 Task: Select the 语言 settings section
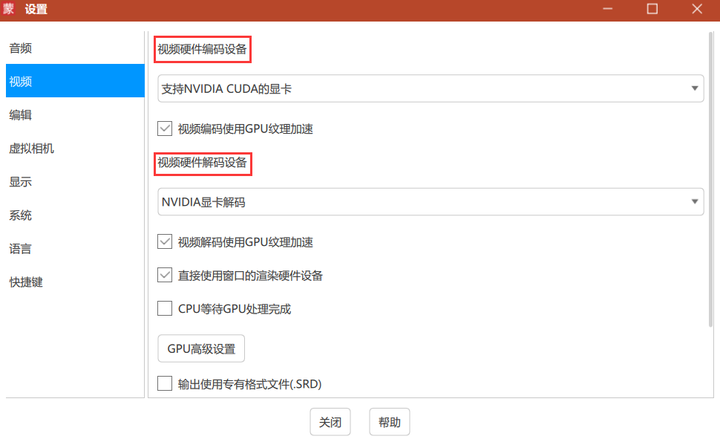pos(21,249)
